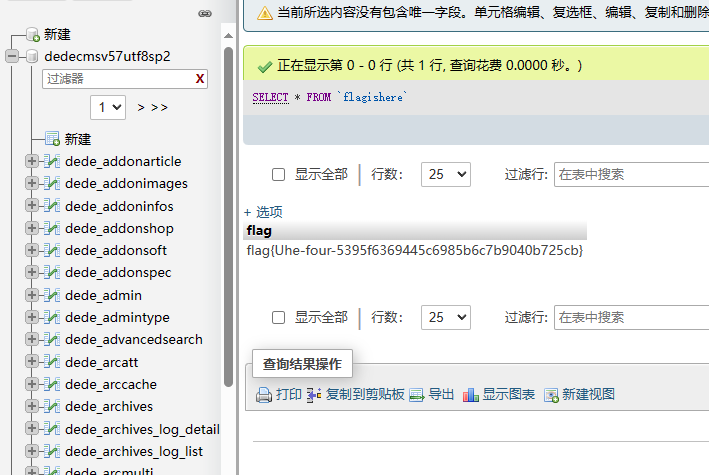Click the copy to clipboard icon
This screenshot has width=709, height=475.
point(314,395)
